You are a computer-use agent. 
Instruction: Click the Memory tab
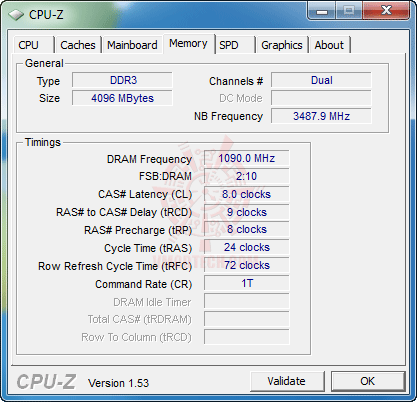189,44
